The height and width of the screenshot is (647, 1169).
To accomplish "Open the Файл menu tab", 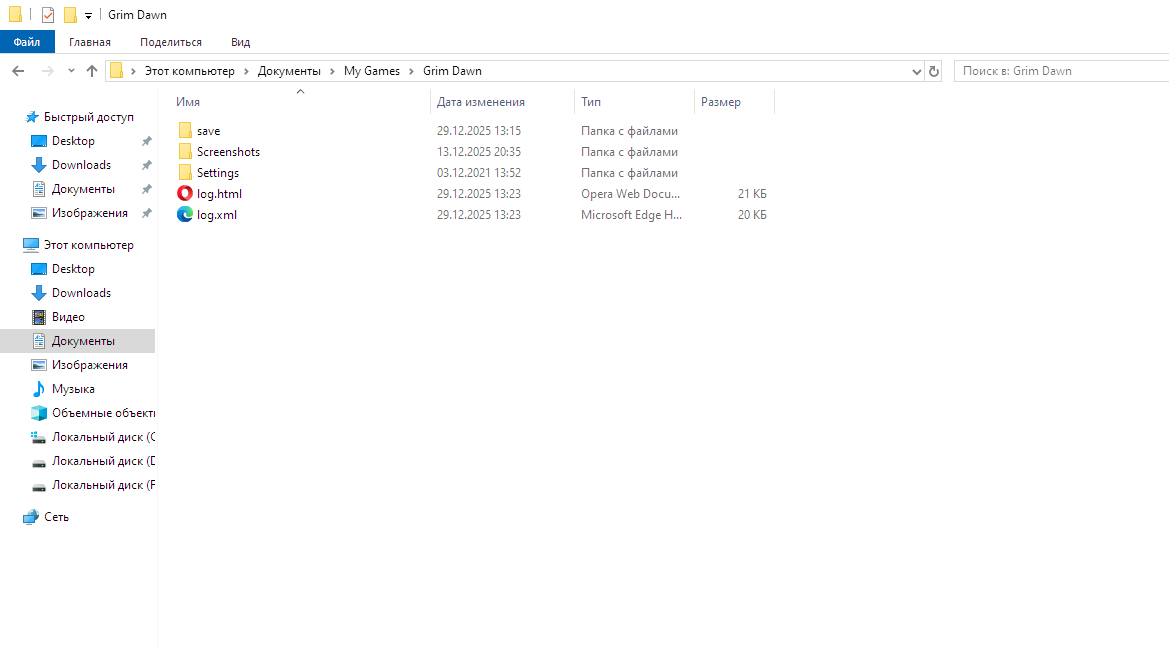I will (x=27, y=42).
